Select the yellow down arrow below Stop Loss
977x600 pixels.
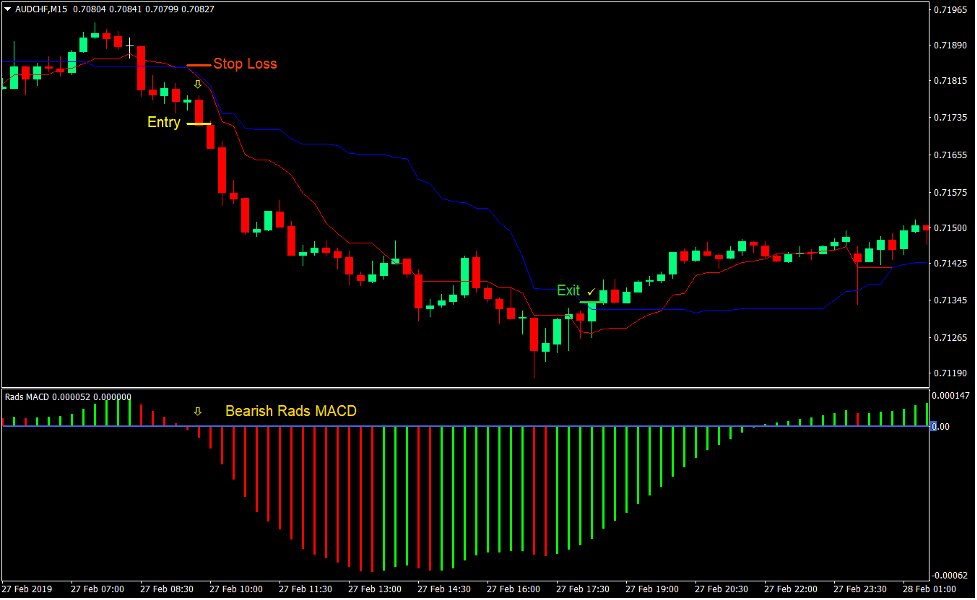pyautogui.click(x=198, y=84)
